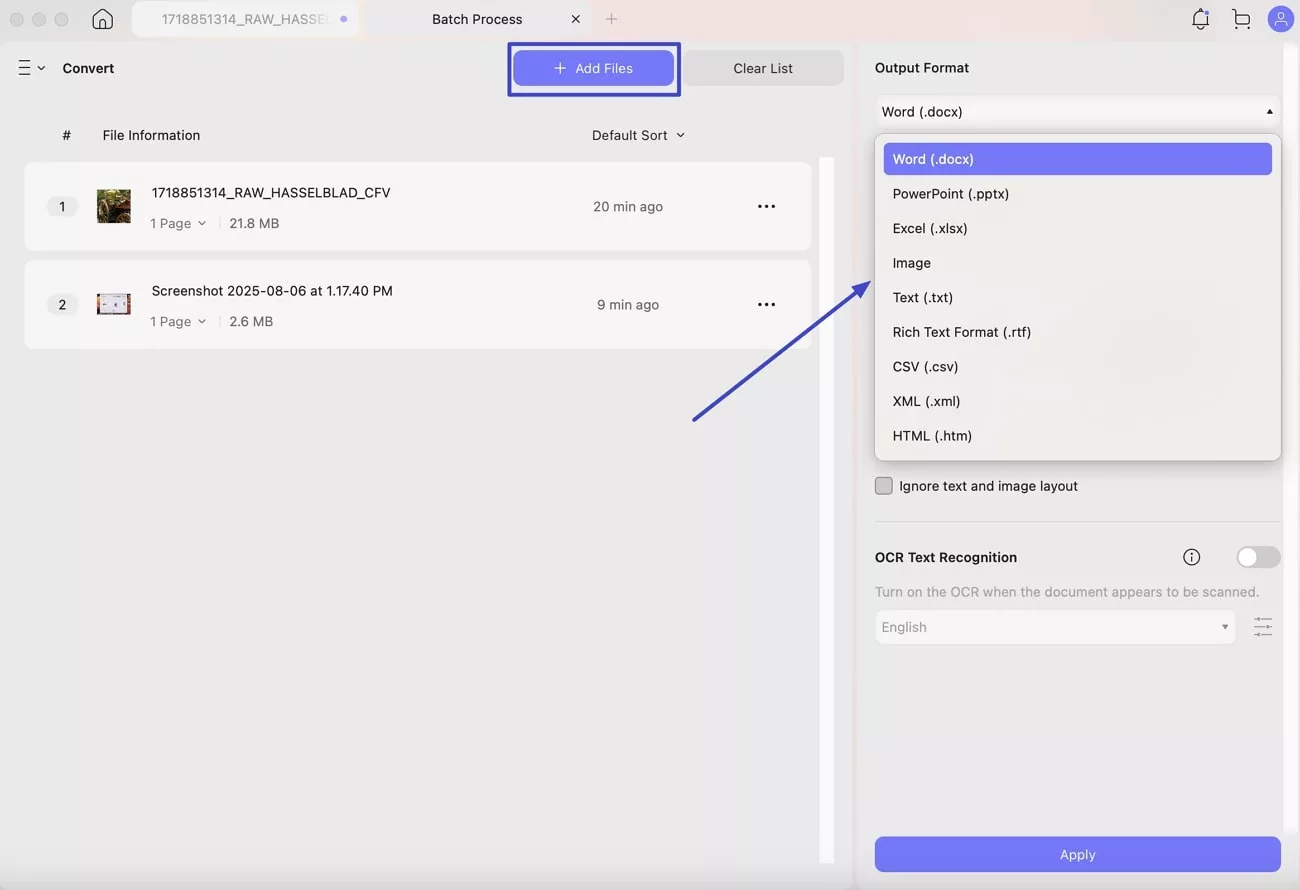Switch to the Batch Process tab

[x=478, y=18]
